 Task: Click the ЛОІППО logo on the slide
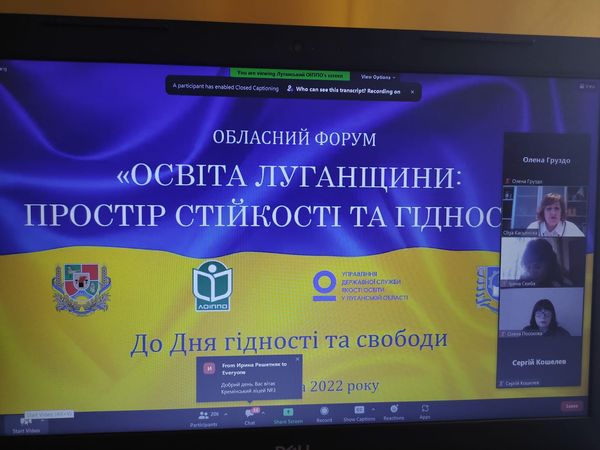(212, 286)
